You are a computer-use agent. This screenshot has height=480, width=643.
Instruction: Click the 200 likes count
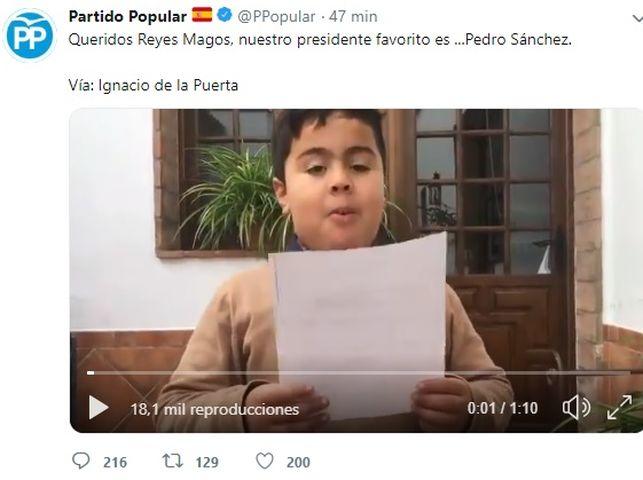tap(298, 462)
